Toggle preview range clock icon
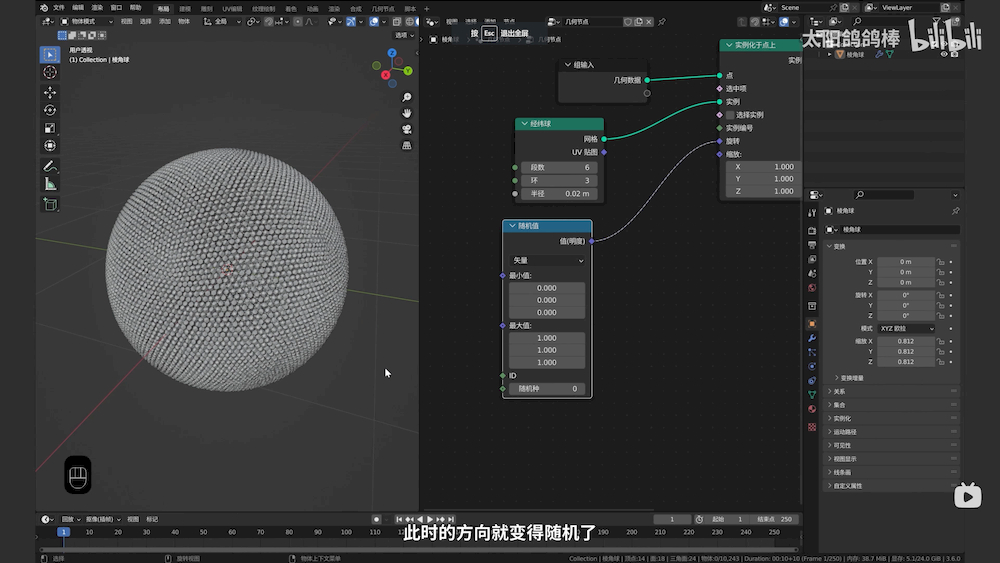Image resolution: width=1000 pixels, height=563 pixels. 699,520
